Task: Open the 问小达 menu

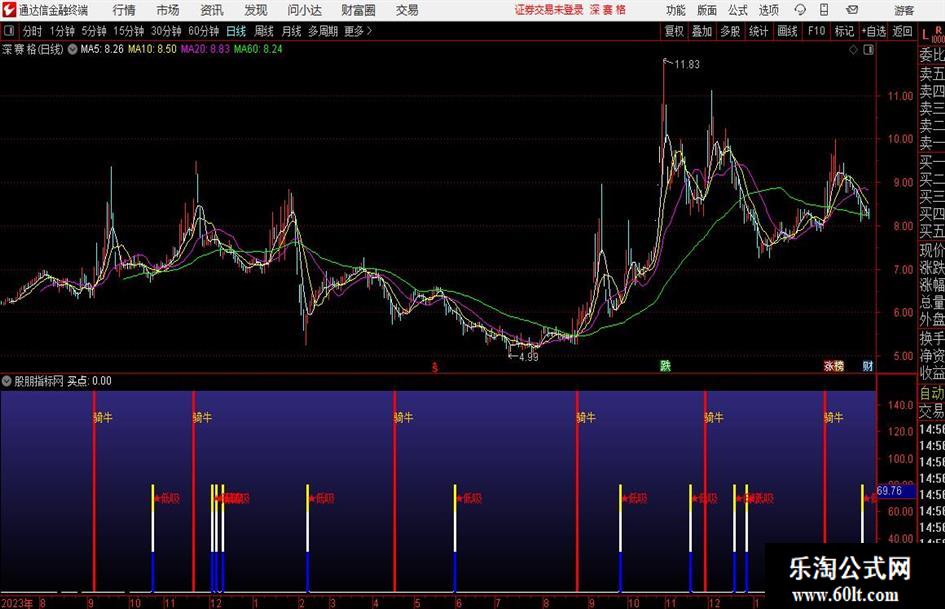Action: 304,10
